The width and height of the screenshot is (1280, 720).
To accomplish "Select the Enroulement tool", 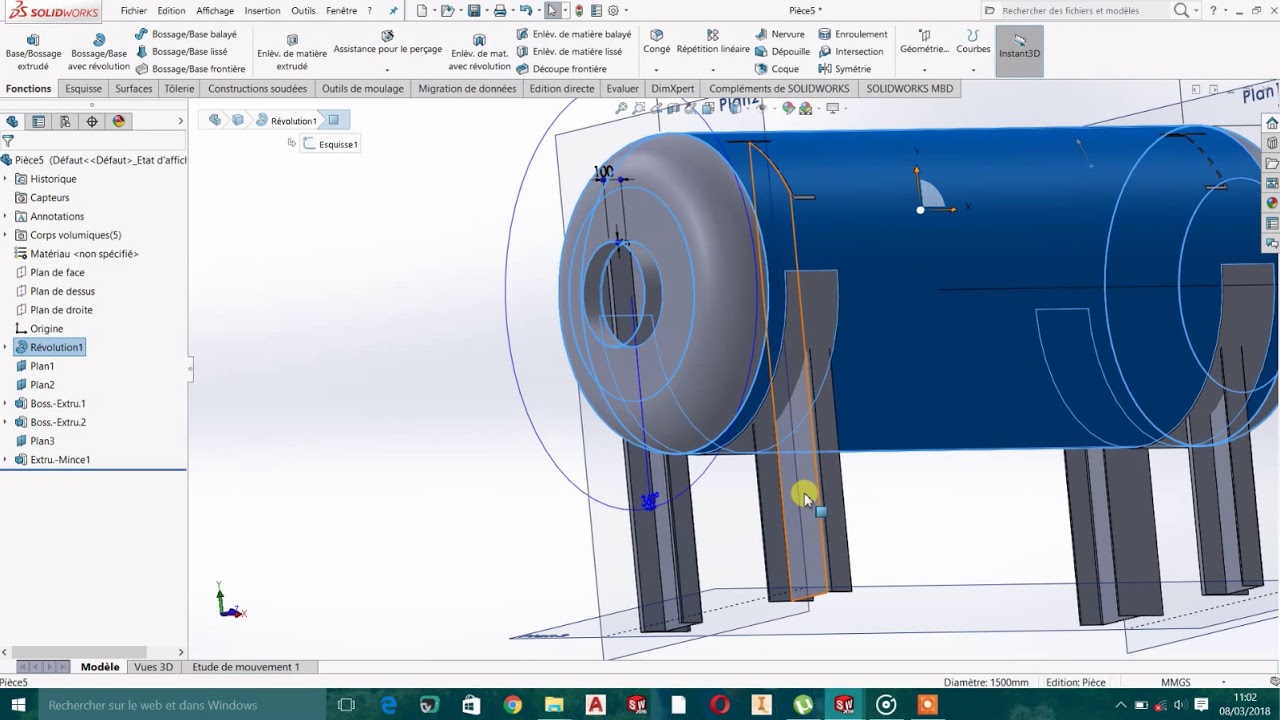I will 853,34.
